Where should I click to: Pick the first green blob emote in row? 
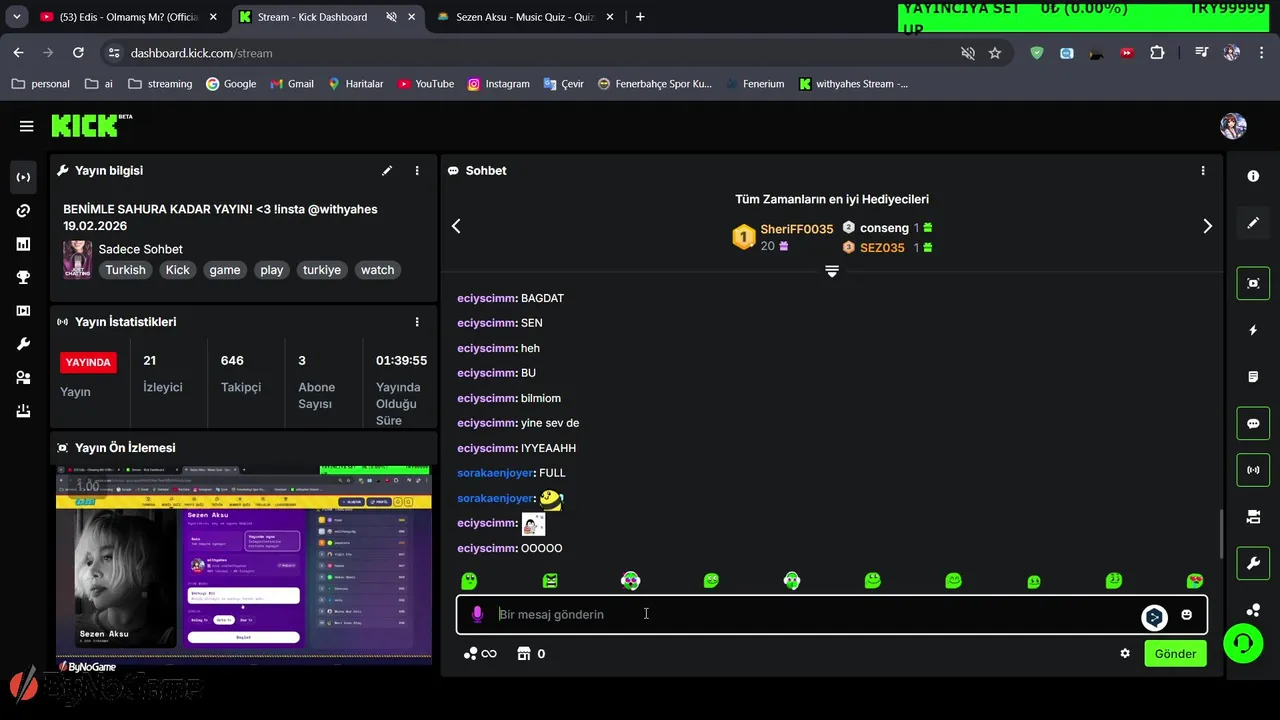coord(469,581)
